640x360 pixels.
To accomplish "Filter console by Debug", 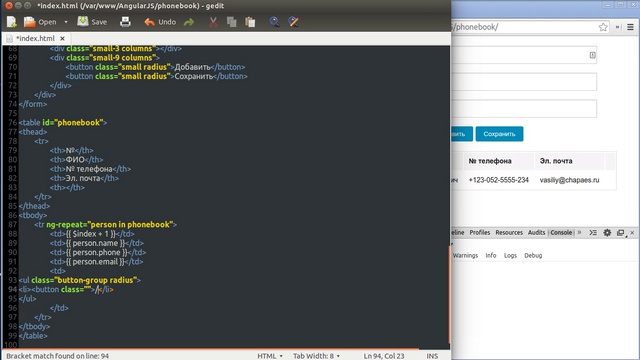I will (533, 256).
